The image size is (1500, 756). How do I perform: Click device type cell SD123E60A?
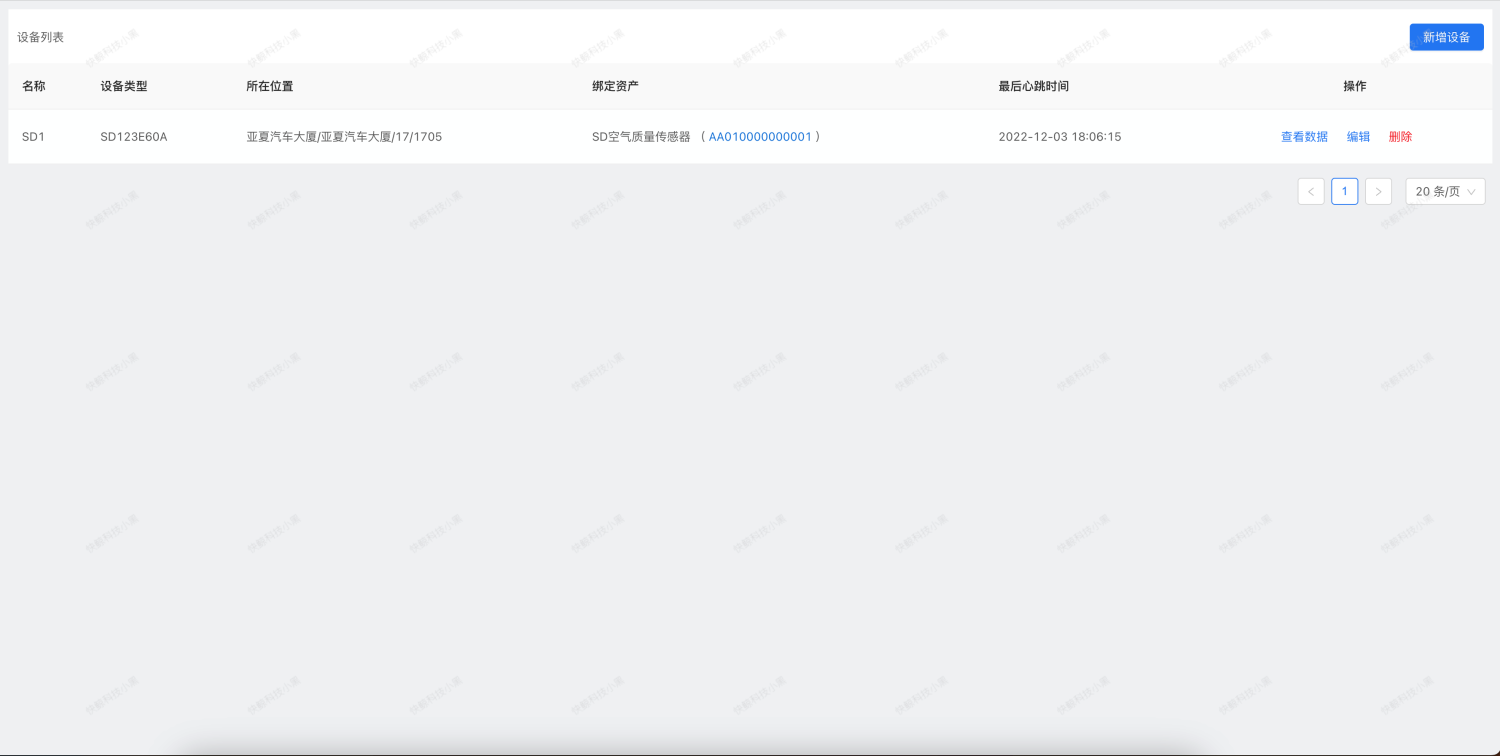click(134, 137)
